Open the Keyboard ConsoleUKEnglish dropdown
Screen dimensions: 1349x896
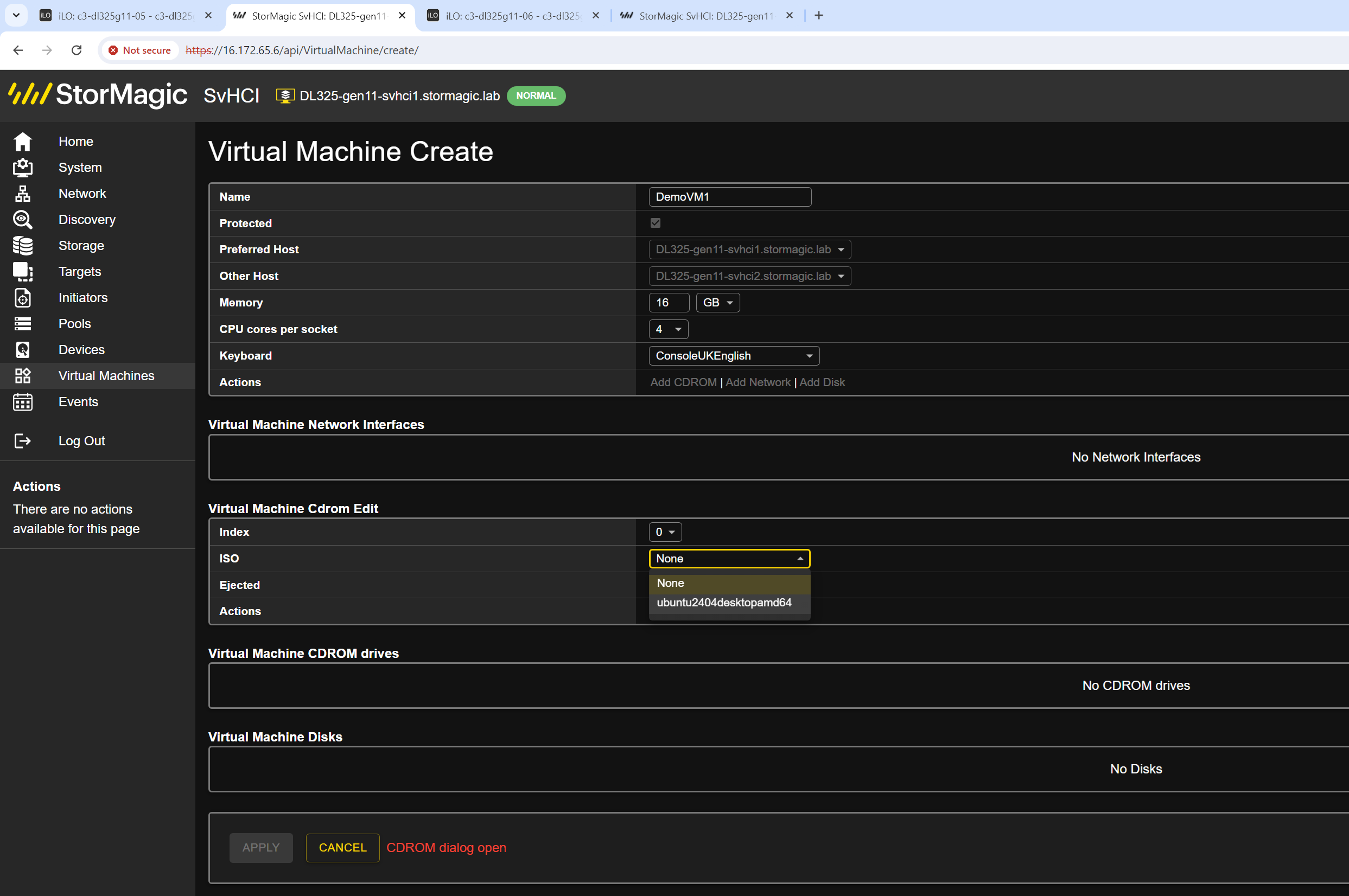[734, 356]
